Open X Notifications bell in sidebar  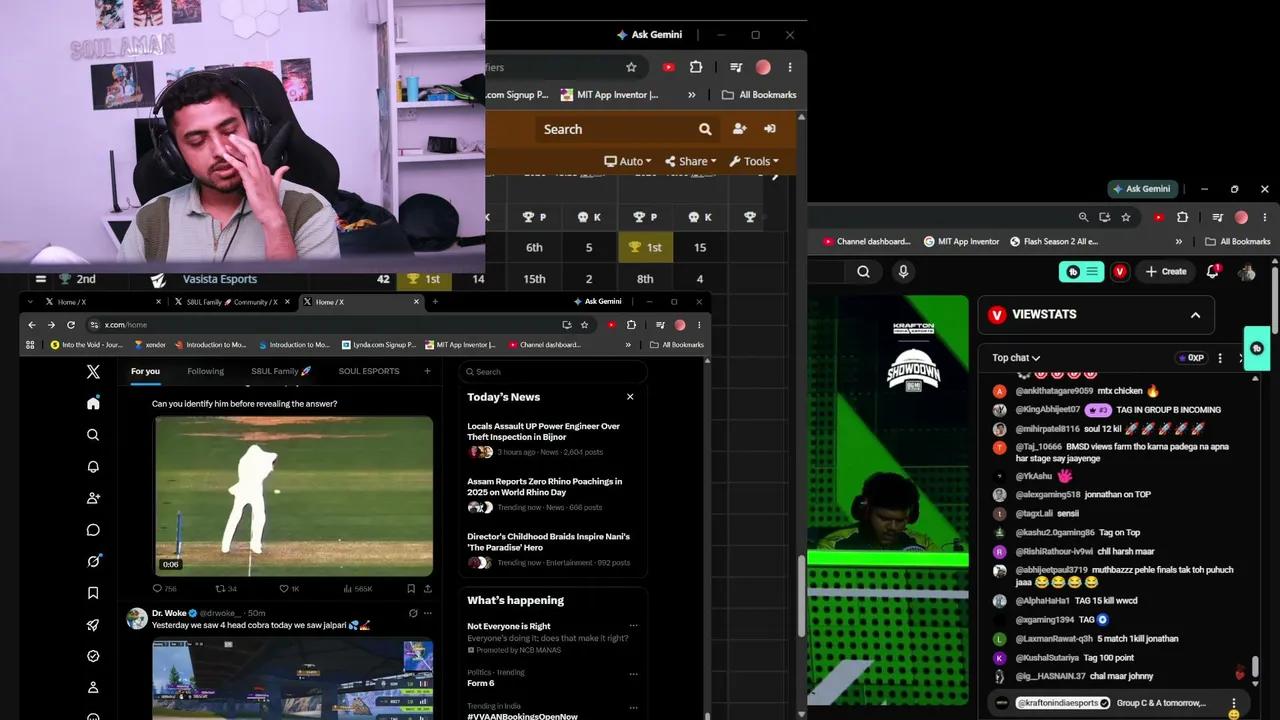click(x=93, y=467)
